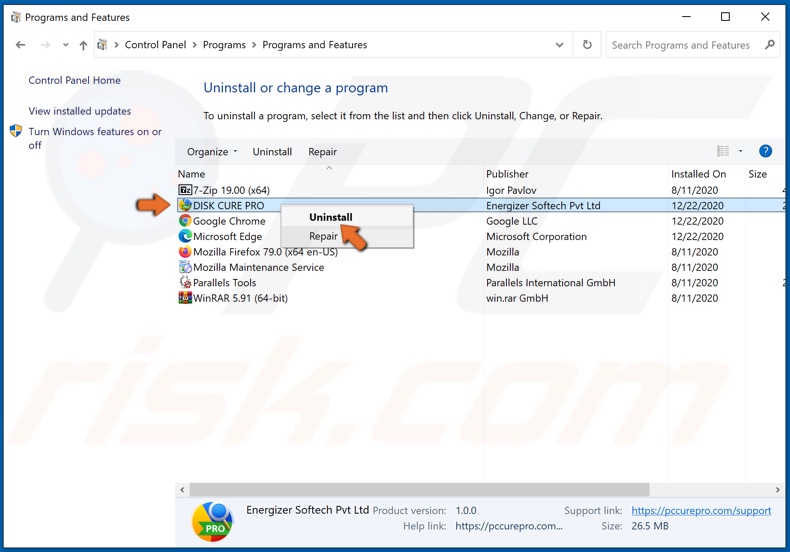This screenshot has width=790, height=552.
Task: Click the Mozilla Maintenance Service icon
Action: [x=185, y=267]
